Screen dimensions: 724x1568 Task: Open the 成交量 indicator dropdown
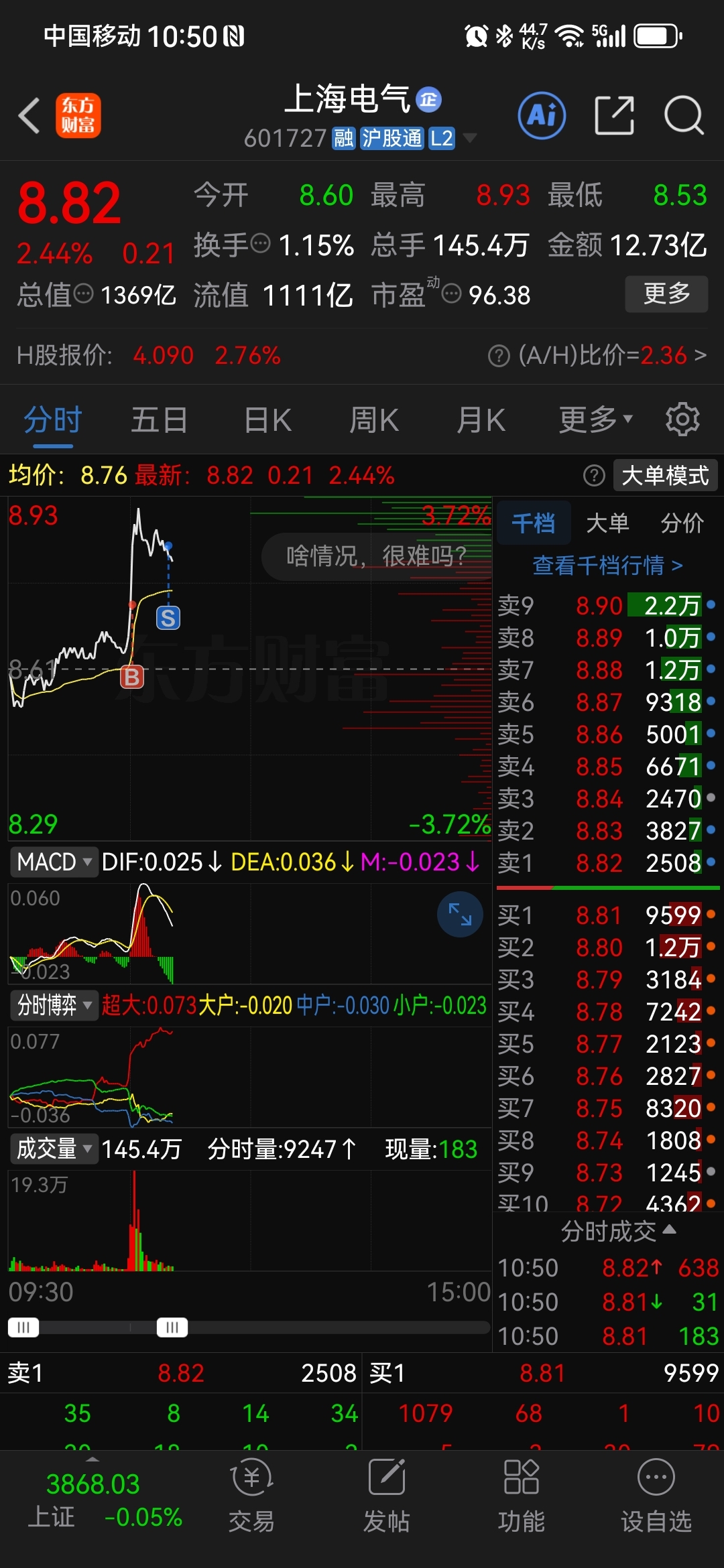tap(54, 1149)
